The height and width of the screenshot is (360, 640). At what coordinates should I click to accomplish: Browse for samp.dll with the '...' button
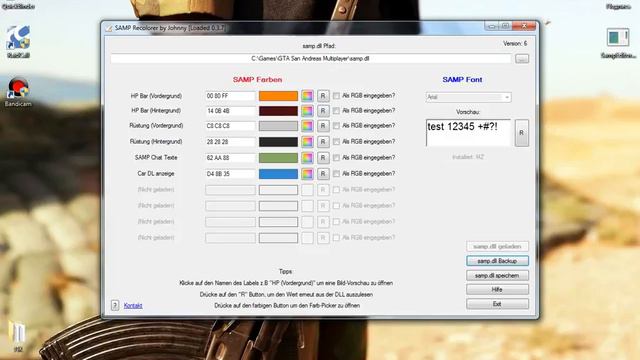pyautogui.click(x=522, y=59)
